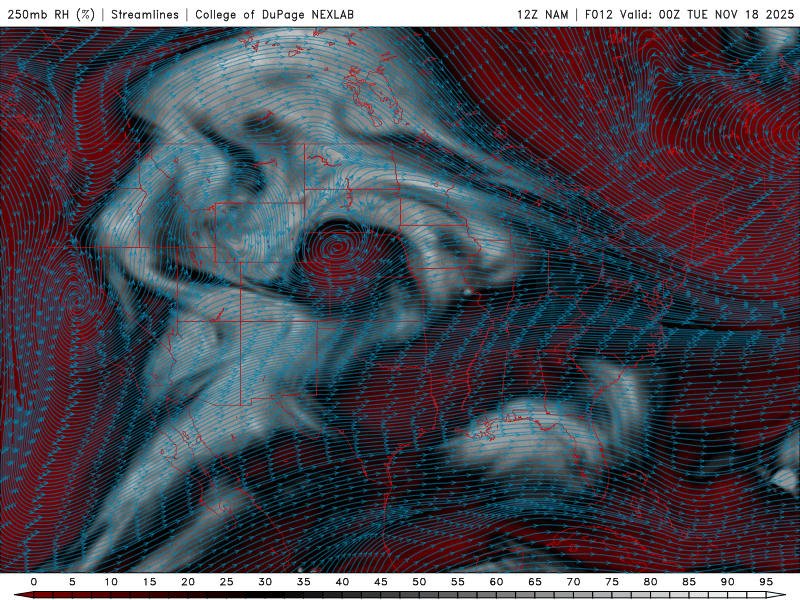Click the '85' value on color scale
Viewport: 800px width, 600px height.
(x=689, y=582)
